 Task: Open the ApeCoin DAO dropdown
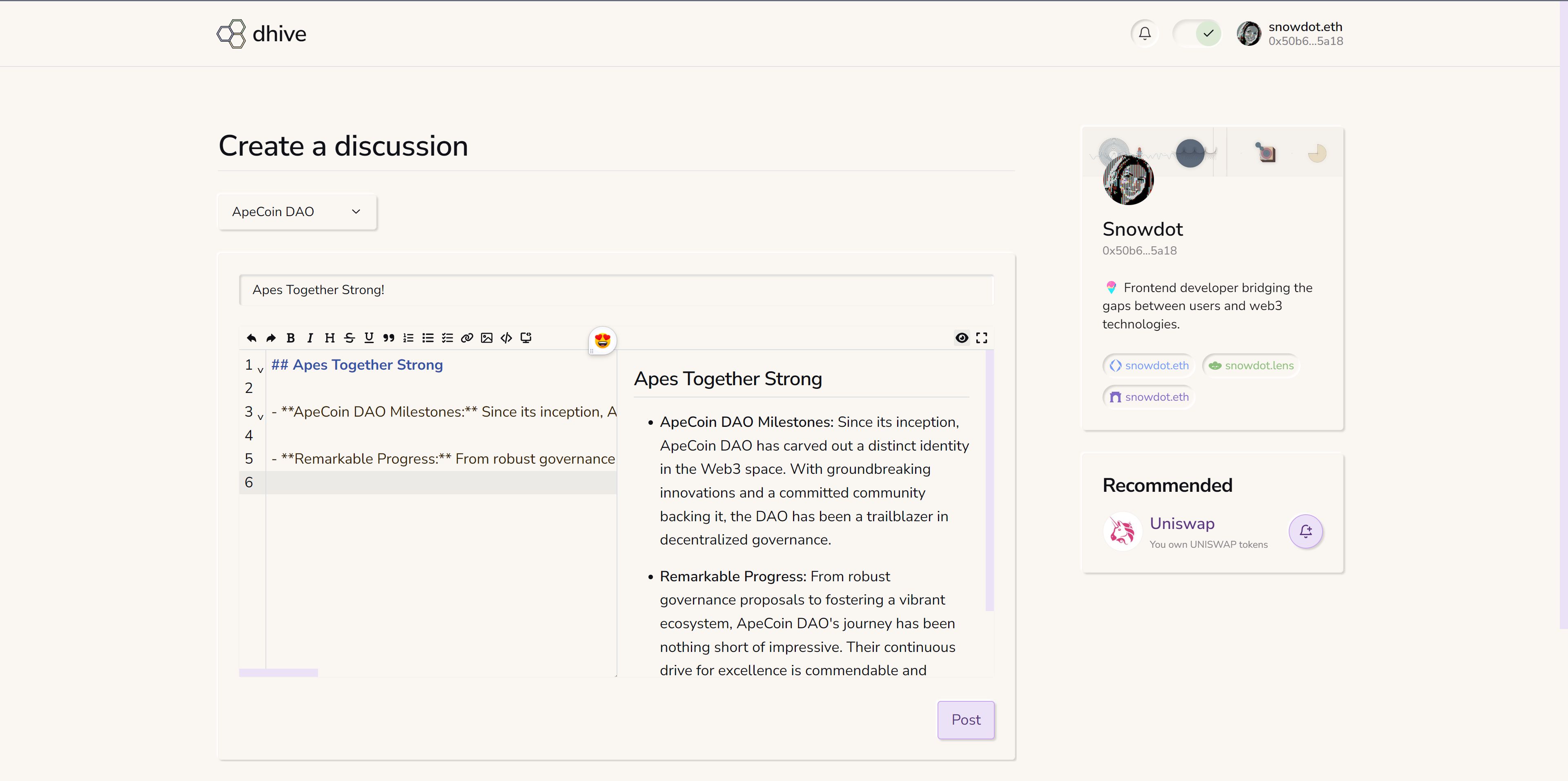[297, 212]
